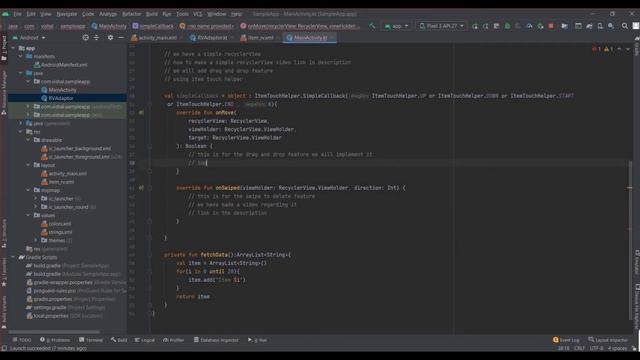Open the Navigate menu
The width and height of the screenshot is (640, 360).
point(67,14)
